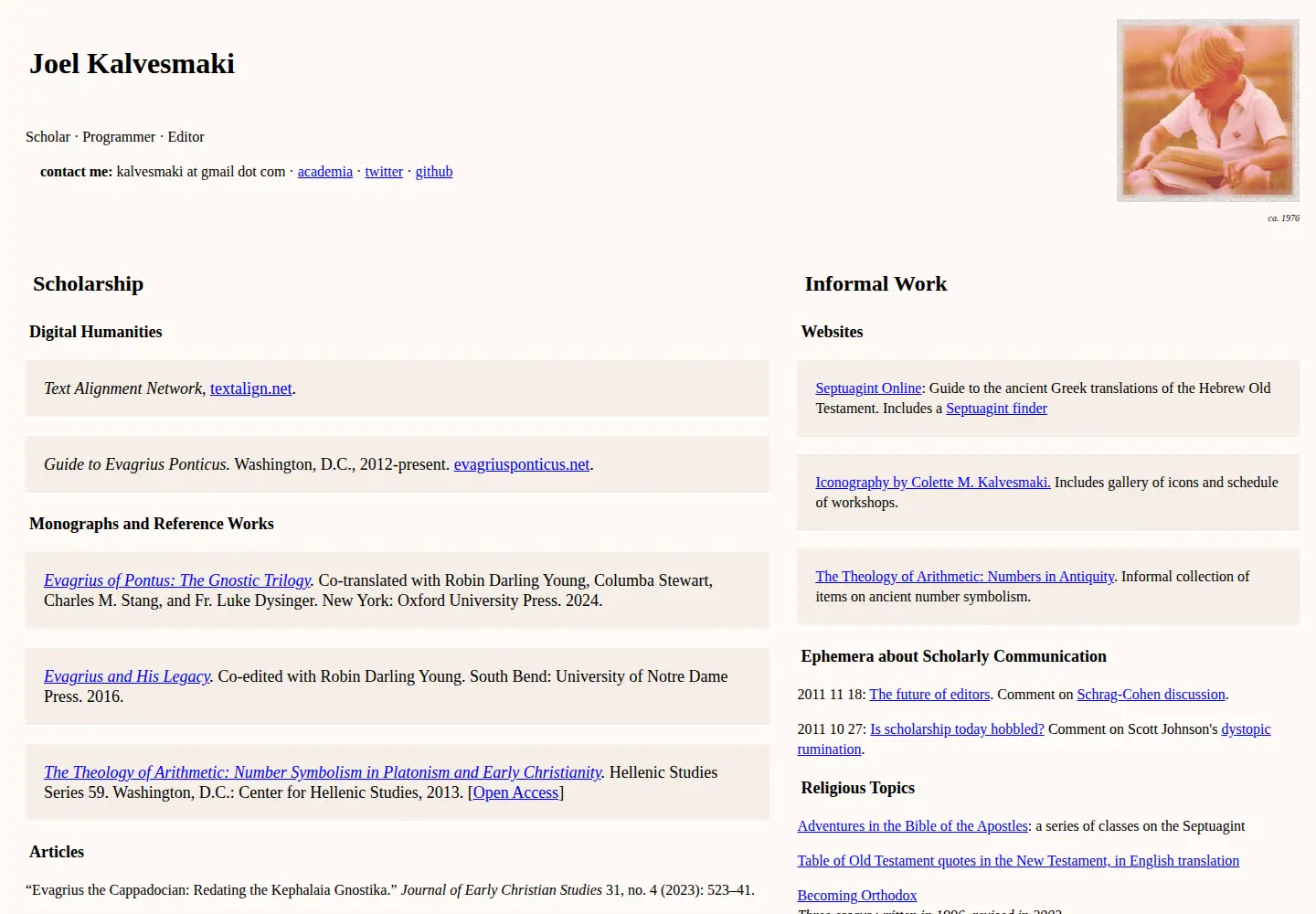The width and height of the screenshot is (1316, 914).
Task: Open the Schrag-Cohen discussion link
Action: coord(1151,695)
